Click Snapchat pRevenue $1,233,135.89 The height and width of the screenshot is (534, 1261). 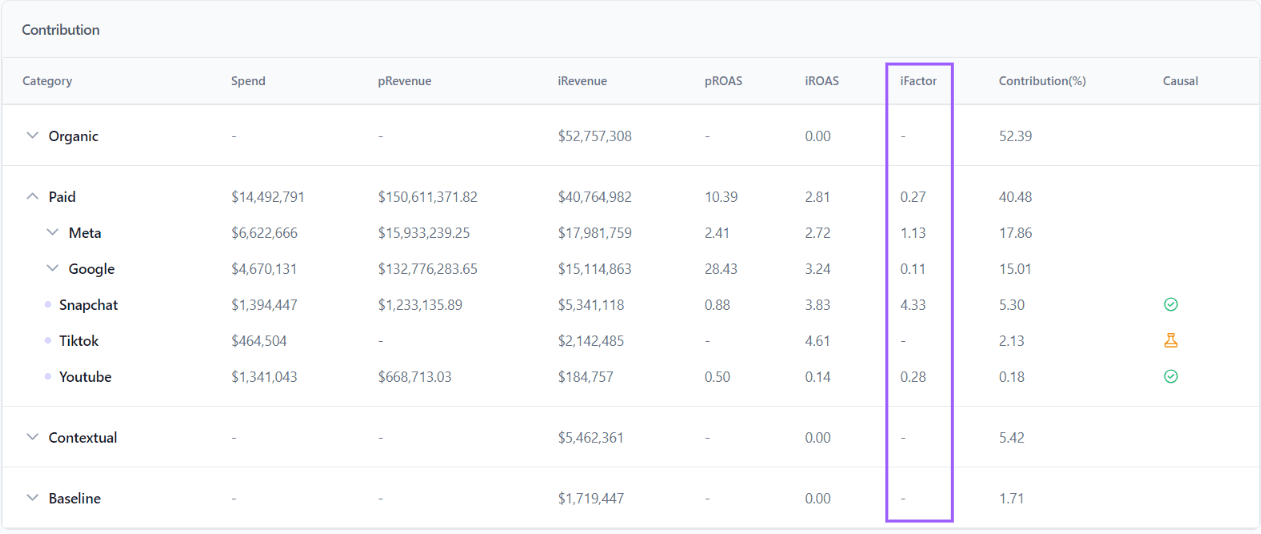click(420, 305)
